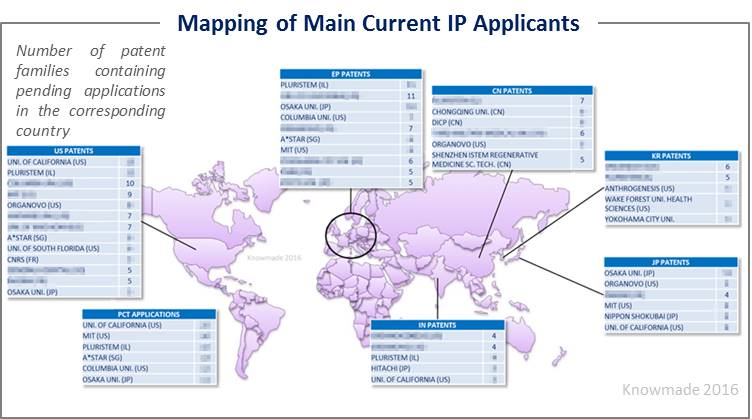Select "OSAKA UNI. (JP)" in EP PATENTS table
Viewport: 752px width, 419px height.
[306, 106]
